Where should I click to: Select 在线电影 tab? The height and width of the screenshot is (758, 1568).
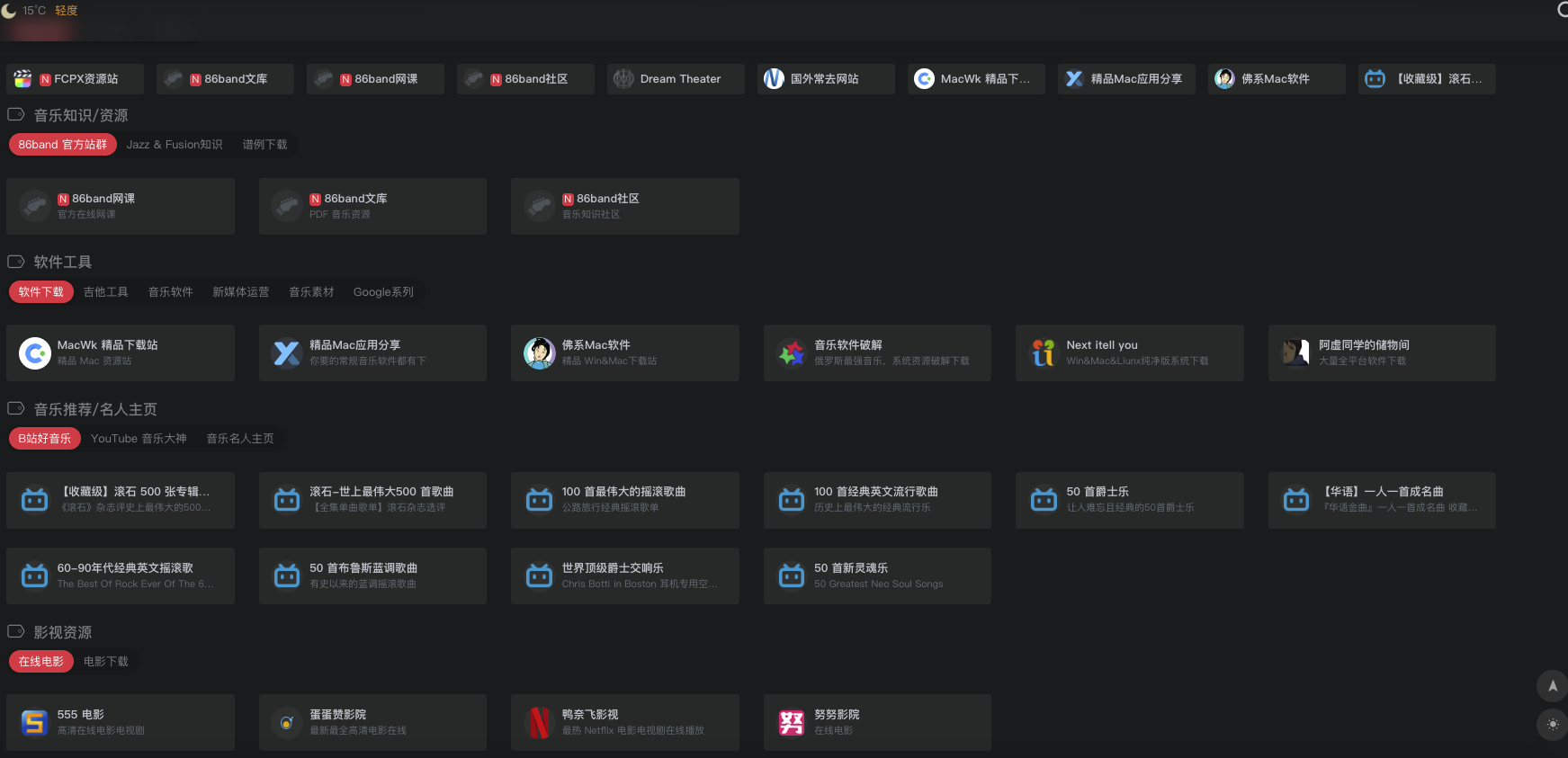41,662
